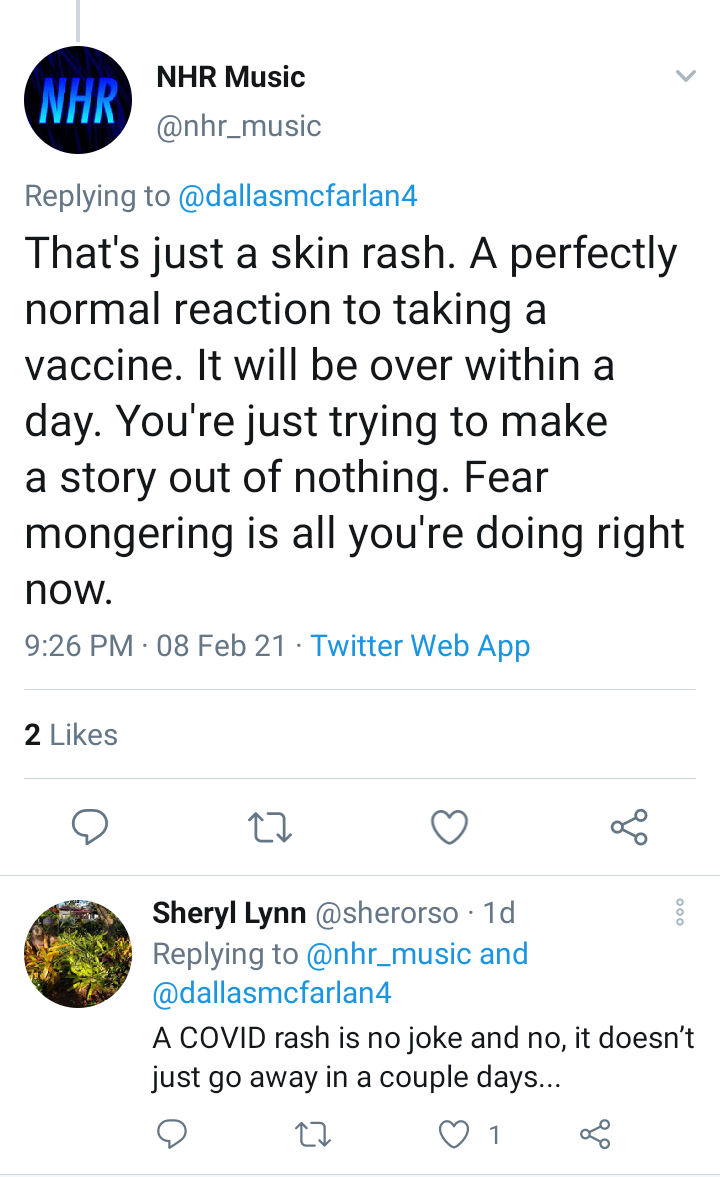The height and width of the screenshot is (1177, 720).
Task: Open the tweet timestamp 9:26 PM
Action: pos(79,646)
